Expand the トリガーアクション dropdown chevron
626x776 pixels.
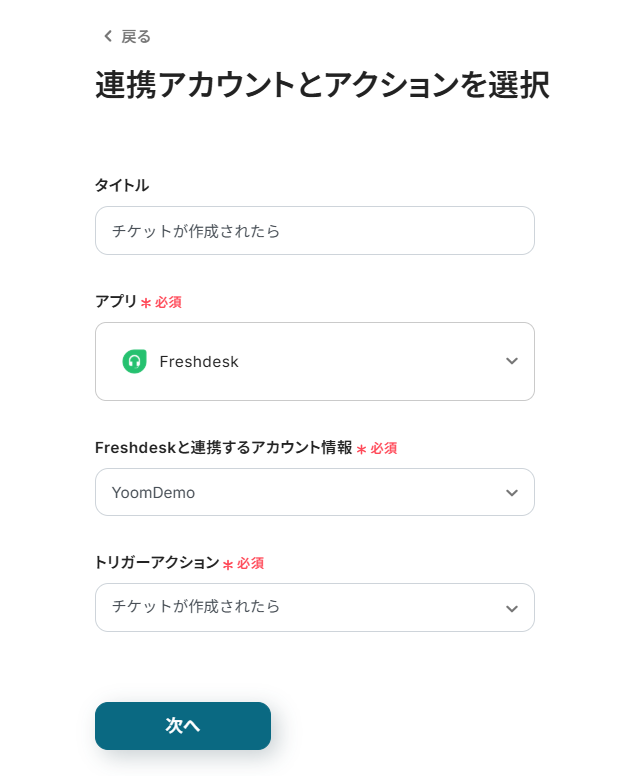pyautogui.click(x=512, y=608)
